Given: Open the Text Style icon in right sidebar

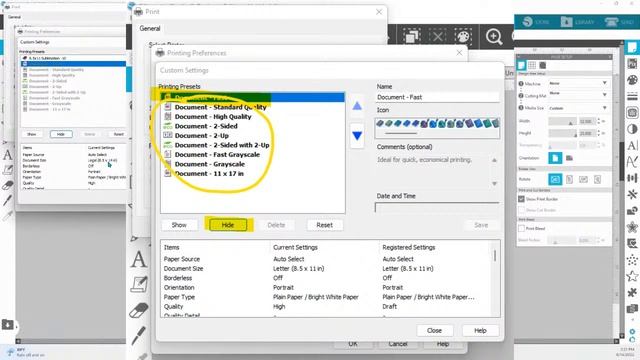Looking at the screenshot, I should [x=632, y=145].
